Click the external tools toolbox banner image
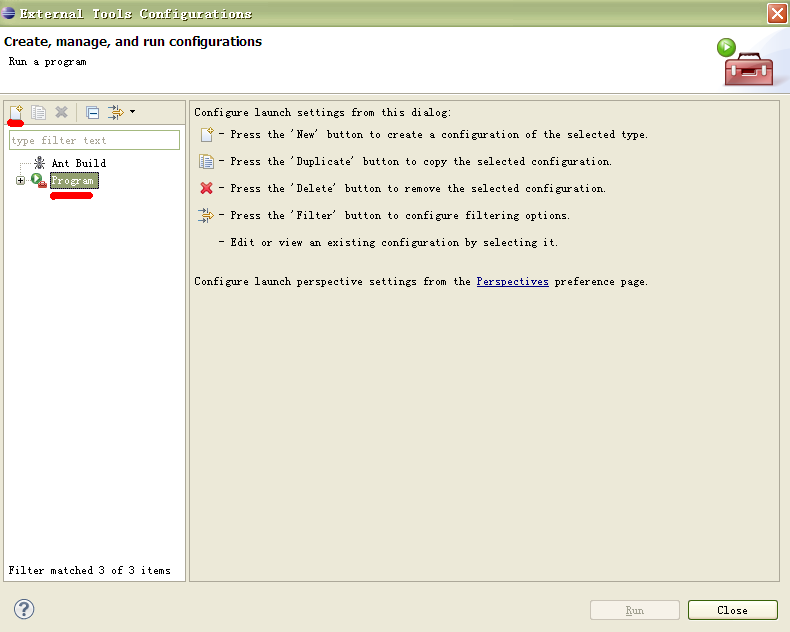The image size is (790, 632). pos(745,62)
